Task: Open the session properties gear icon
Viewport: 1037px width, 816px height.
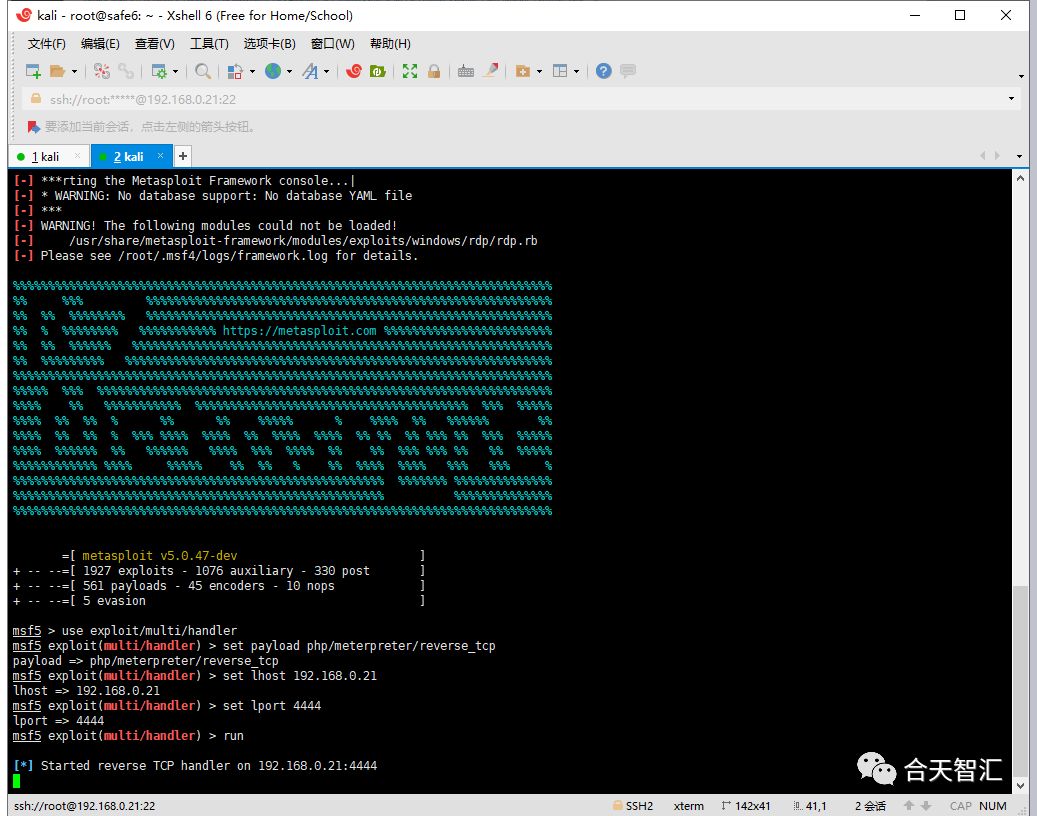Action: pyautogui.click(x=159, y=71)
